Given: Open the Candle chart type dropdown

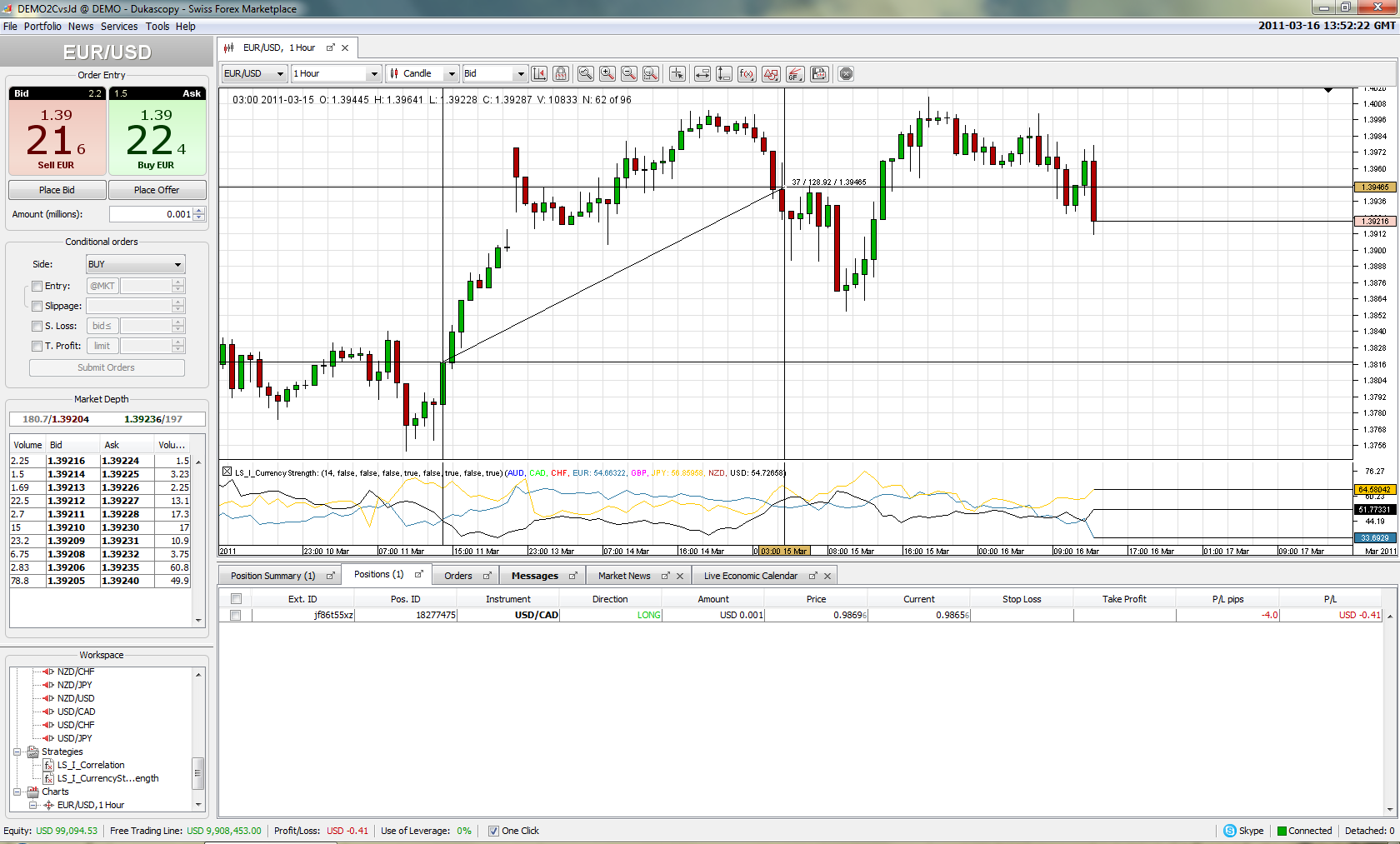Looking at the screenshot, I should click(423, 74).
